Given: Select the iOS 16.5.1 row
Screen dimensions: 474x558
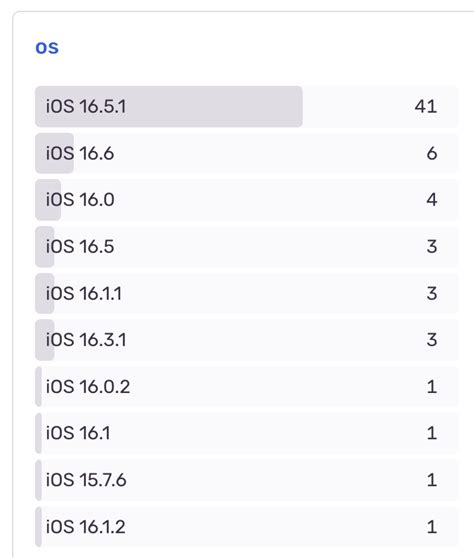Looking at the screenshot, I should click(247, 106).
